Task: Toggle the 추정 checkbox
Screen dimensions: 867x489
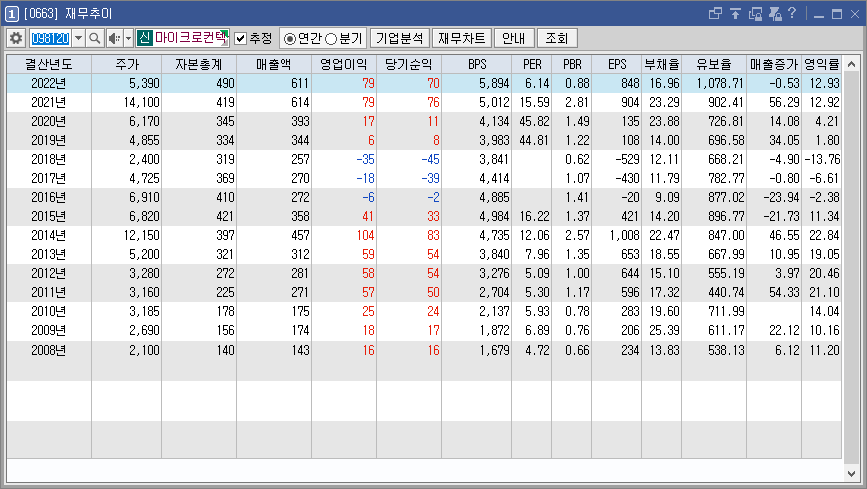Action: (x=241, y=38)
